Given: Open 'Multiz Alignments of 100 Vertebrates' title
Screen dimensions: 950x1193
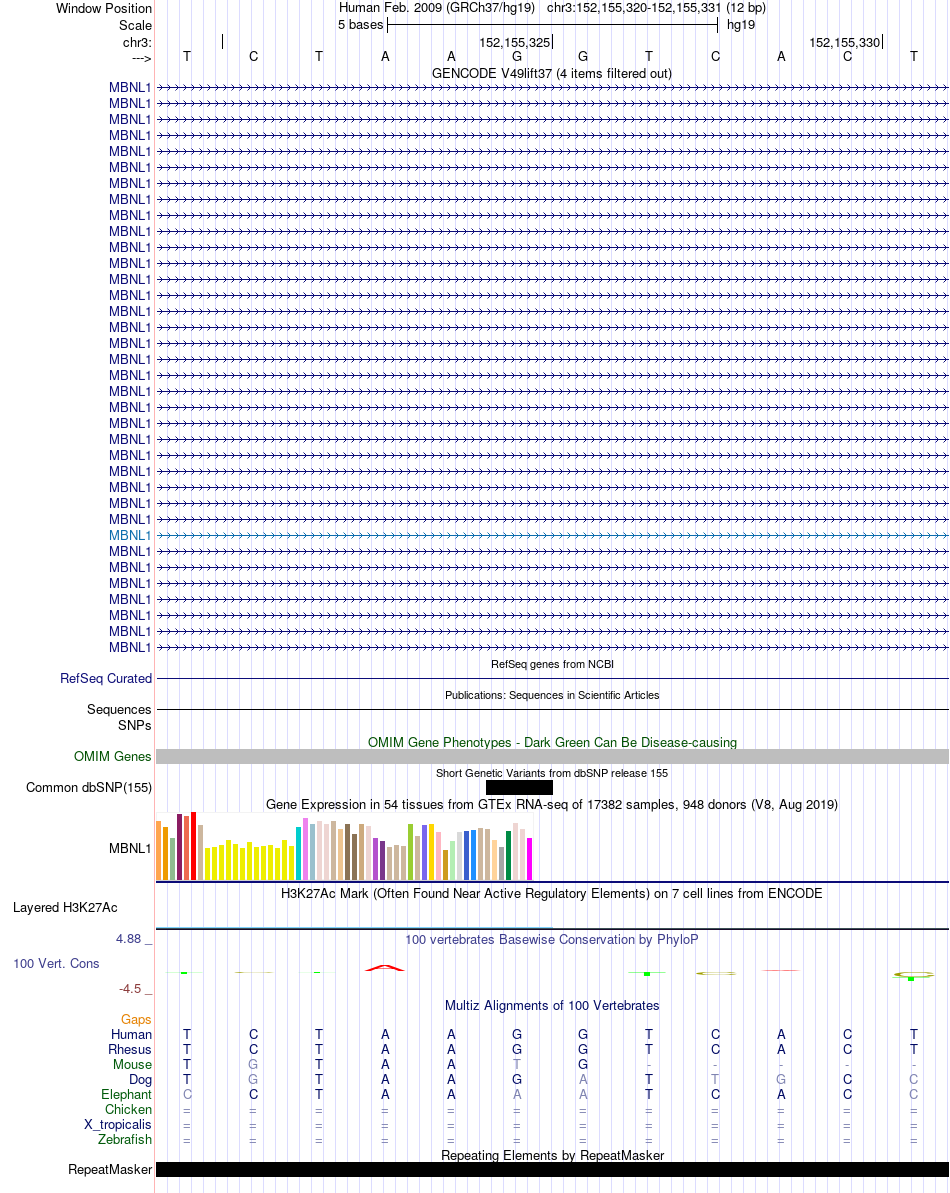Looking at the screenshot, I should pos(552,1006).
